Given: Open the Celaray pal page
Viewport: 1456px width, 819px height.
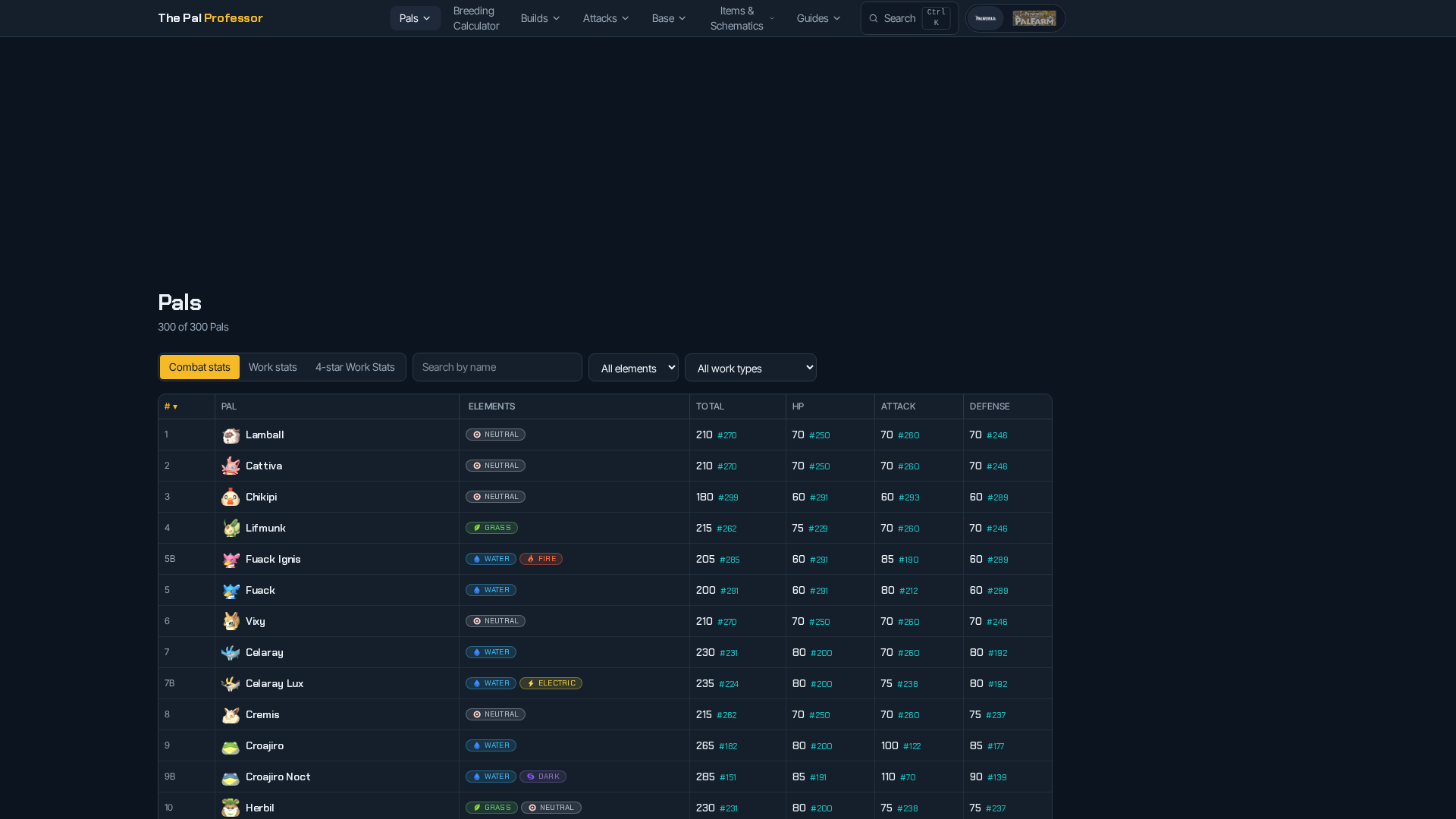Looking at the screenshot, I should point(265,652).
